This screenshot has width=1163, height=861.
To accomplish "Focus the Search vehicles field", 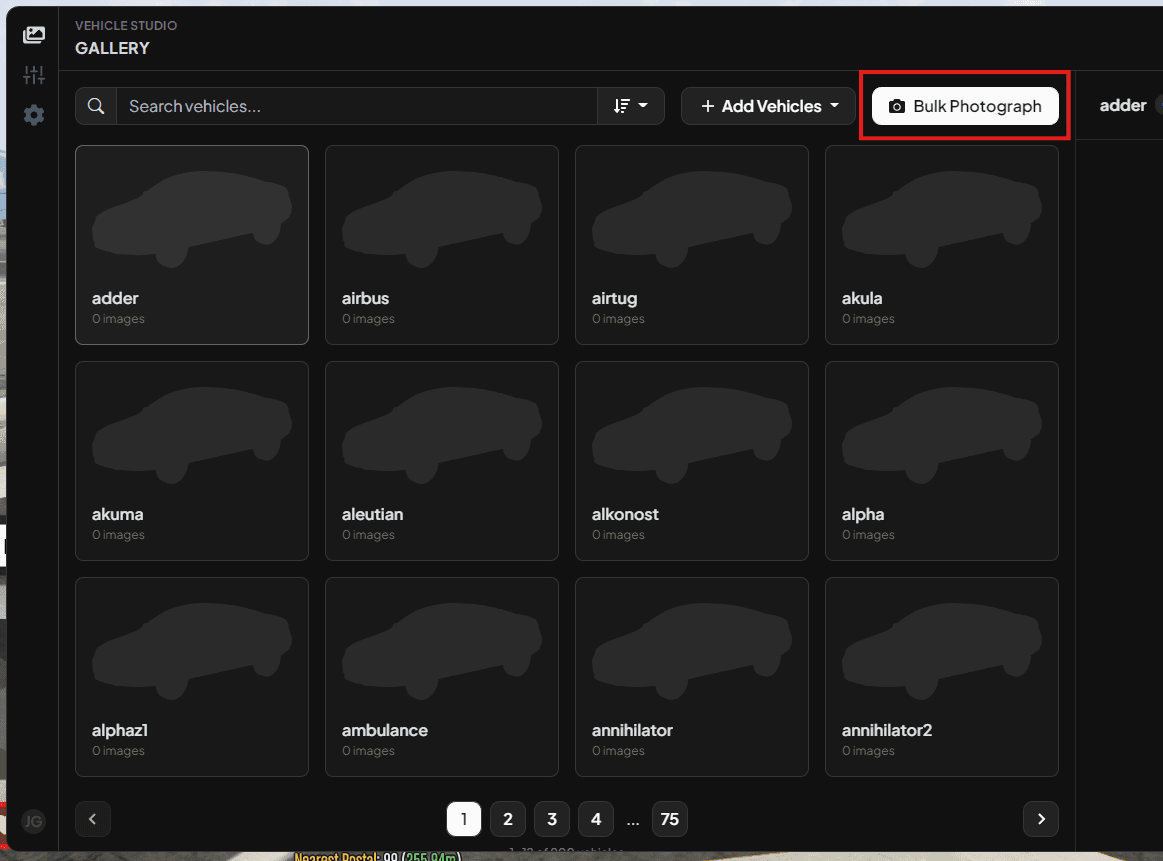I will (357, 106).
